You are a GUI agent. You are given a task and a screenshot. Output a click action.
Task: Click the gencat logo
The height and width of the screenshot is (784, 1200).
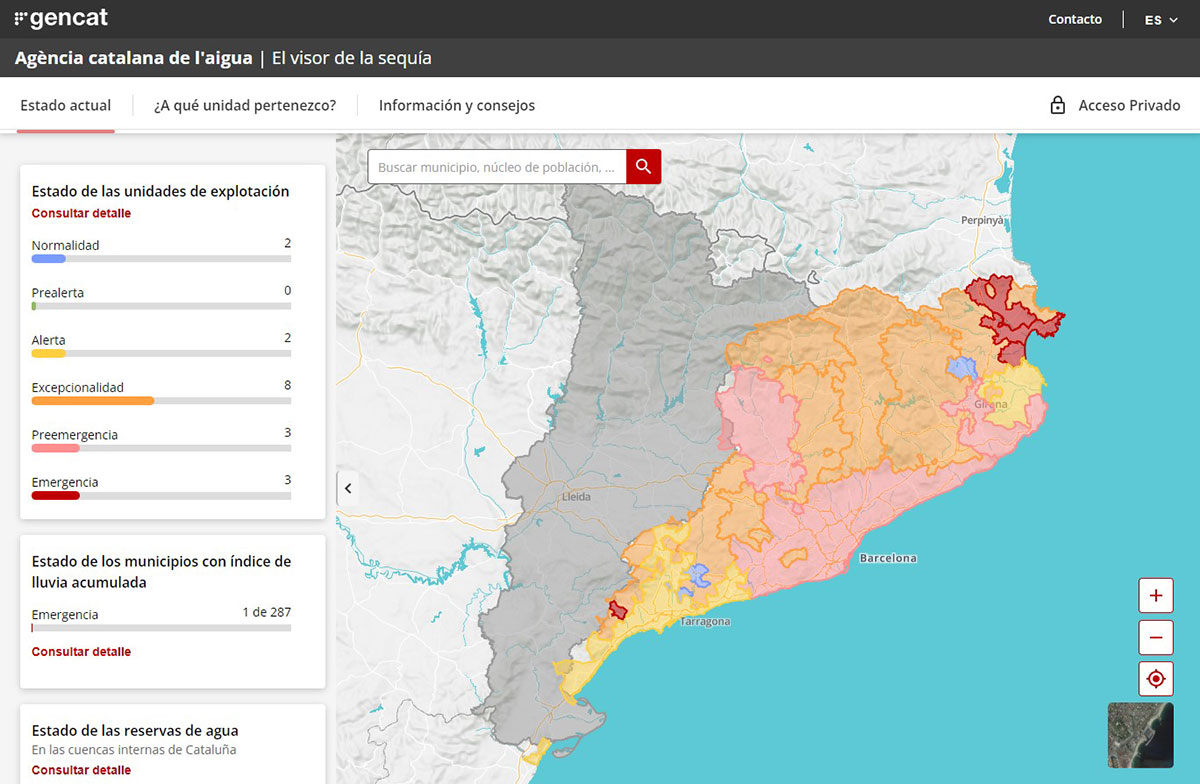click(61, 17)
